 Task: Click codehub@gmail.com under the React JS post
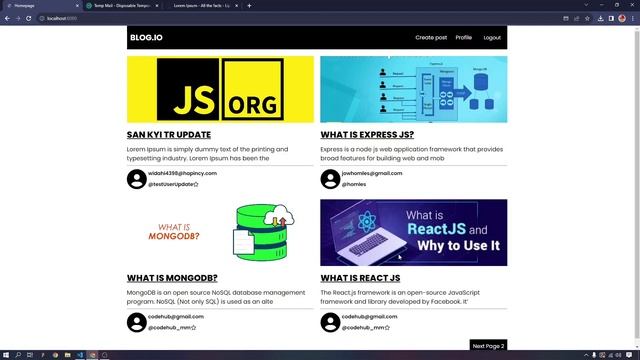tap(369, 316)
